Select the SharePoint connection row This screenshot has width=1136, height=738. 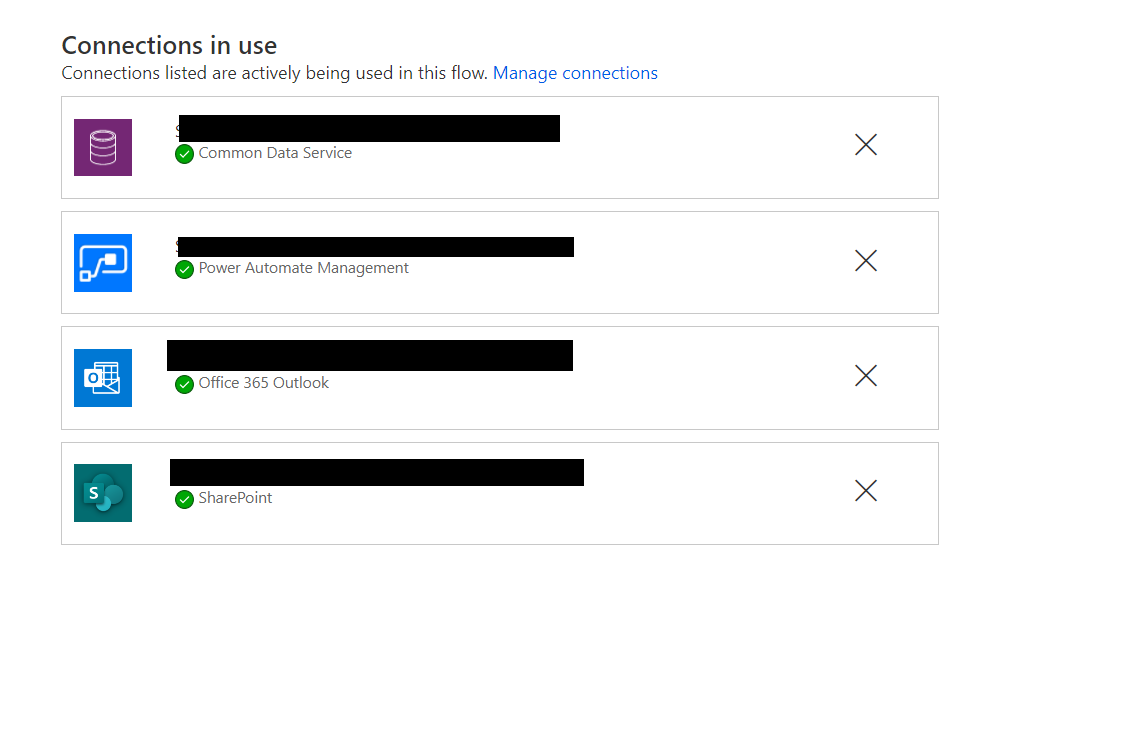(500, 493)
